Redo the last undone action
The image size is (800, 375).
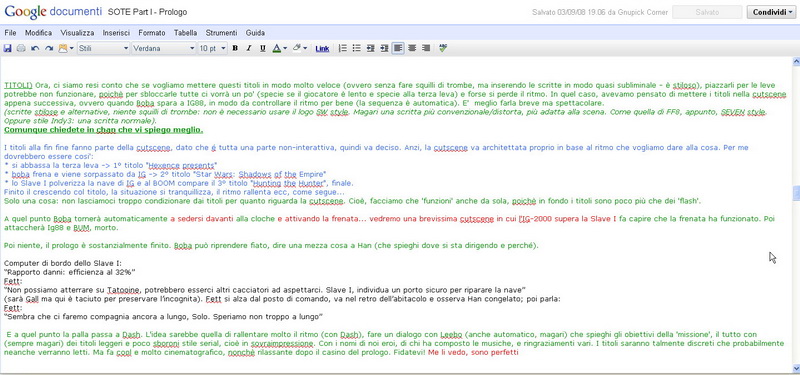pos(49,48)
